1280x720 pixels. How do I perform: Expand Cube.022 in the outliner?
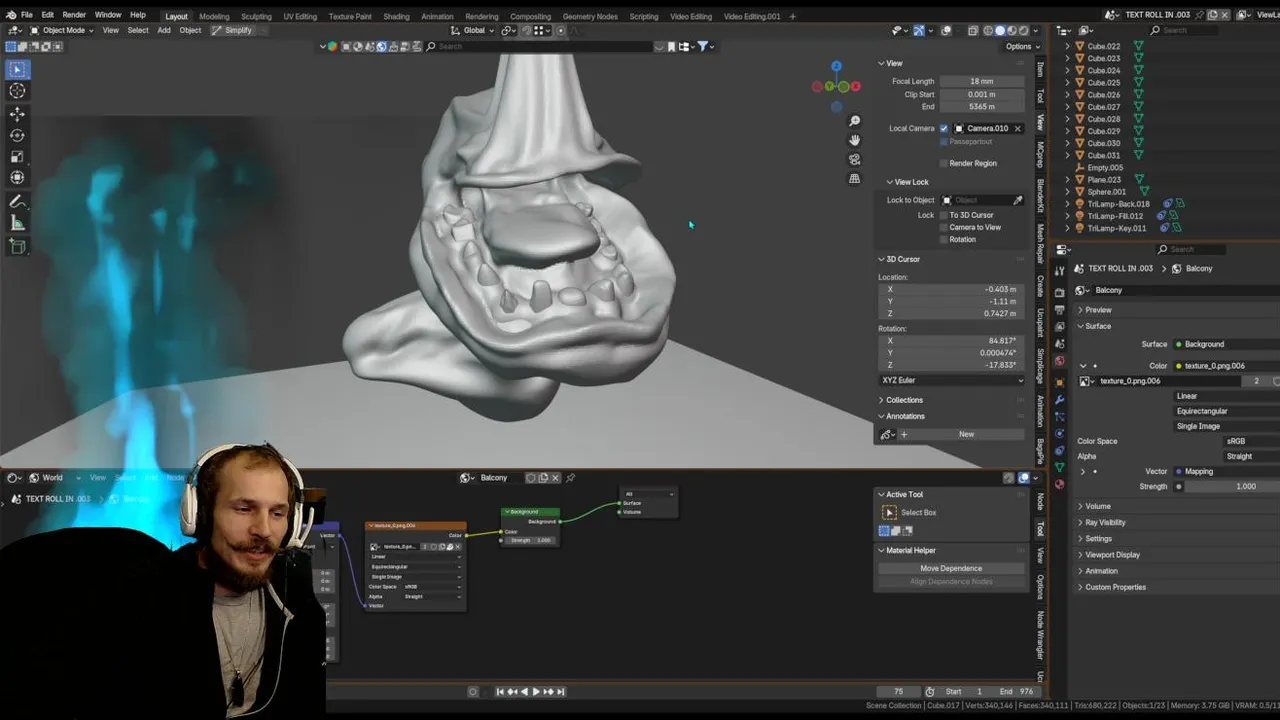(1067, 46)
